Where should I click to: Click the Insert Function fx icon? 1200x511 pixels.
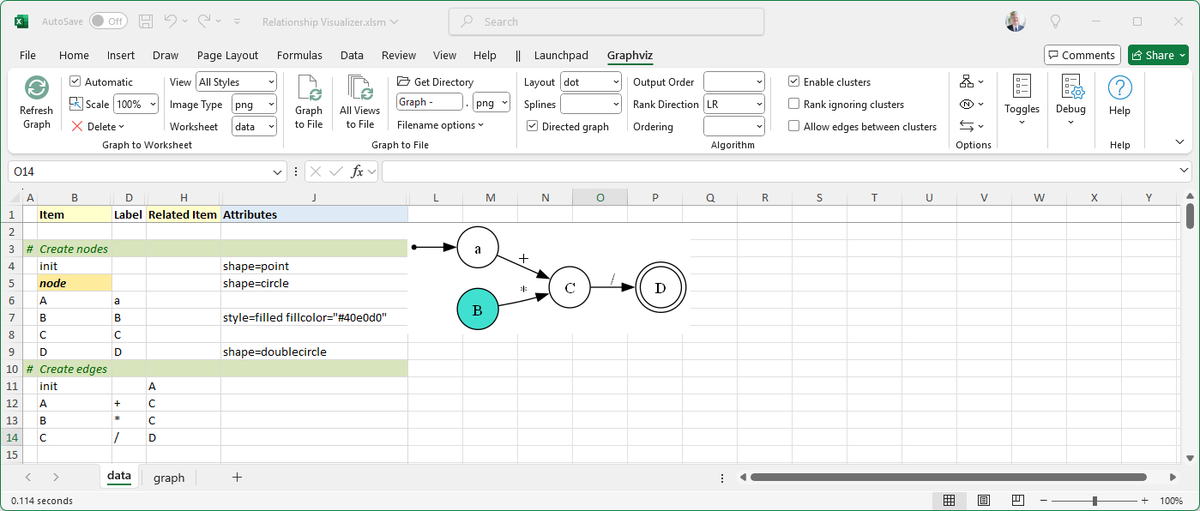pyautogui.click(x=358, y=172)
